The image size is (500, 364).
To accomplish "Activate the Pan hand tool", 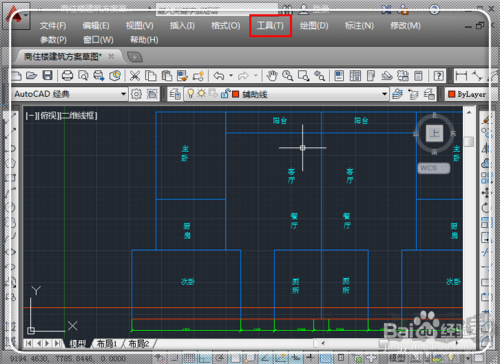I will point(272,76).
